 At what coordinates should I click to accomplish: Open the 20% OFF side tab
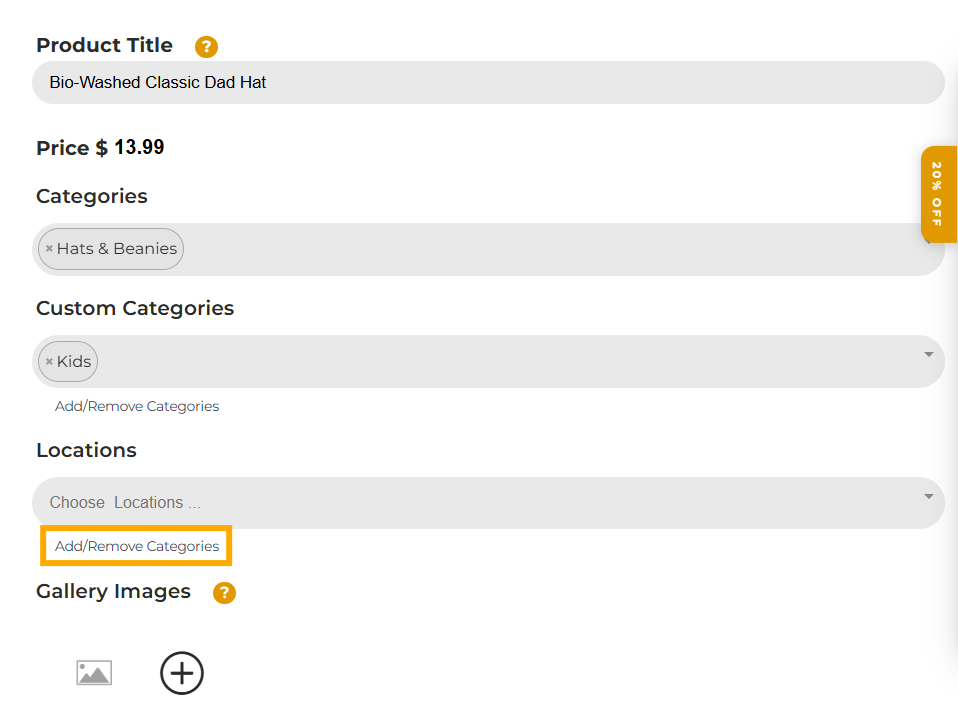tap(939, 194)
